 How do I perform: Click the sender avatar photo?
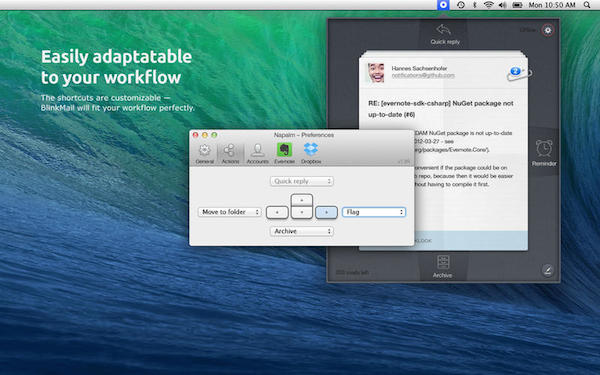click(375, 72)
